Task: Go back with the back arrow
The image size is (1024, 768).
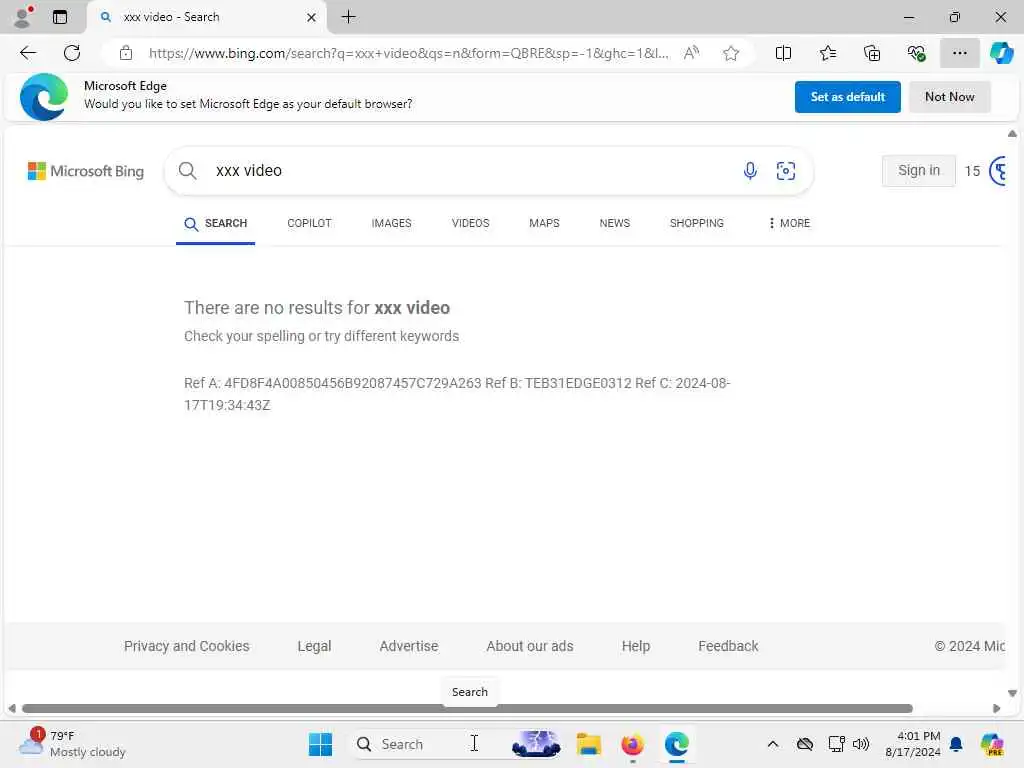Action: (28, 53)
